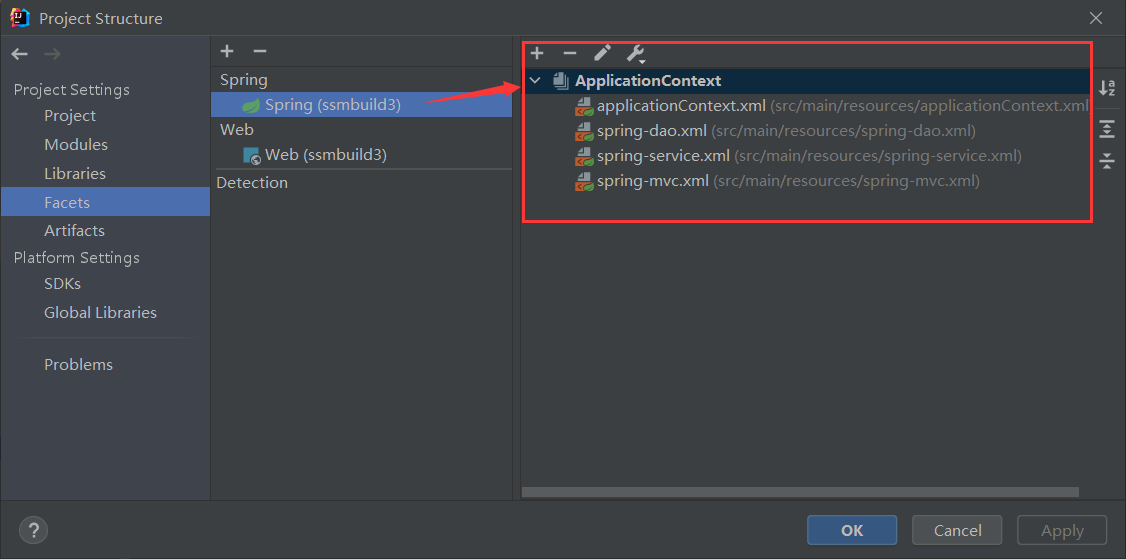Collapse the ApplicationContext node
The width and height of the screenshot is (1126, 559).
535,81
